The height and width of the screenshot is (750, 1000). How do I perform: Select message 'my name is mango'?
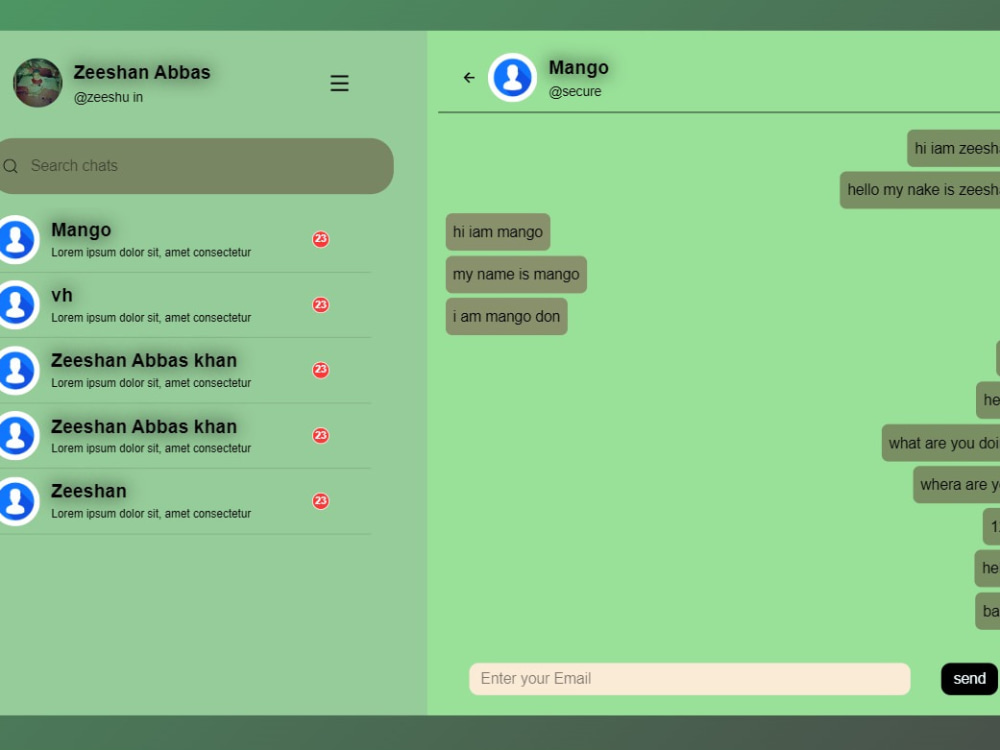pyautogui.click(x=516, y=275)
